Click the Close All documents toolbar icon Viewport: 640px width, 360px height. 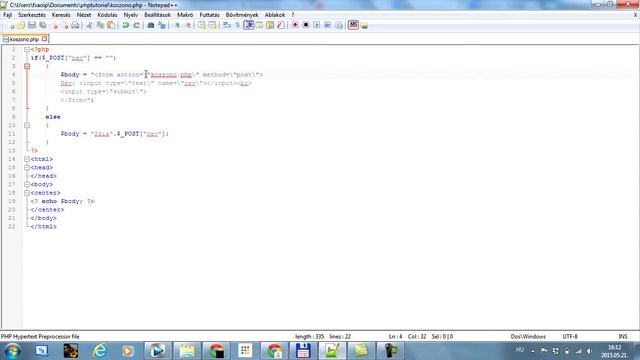coord(65,25)
